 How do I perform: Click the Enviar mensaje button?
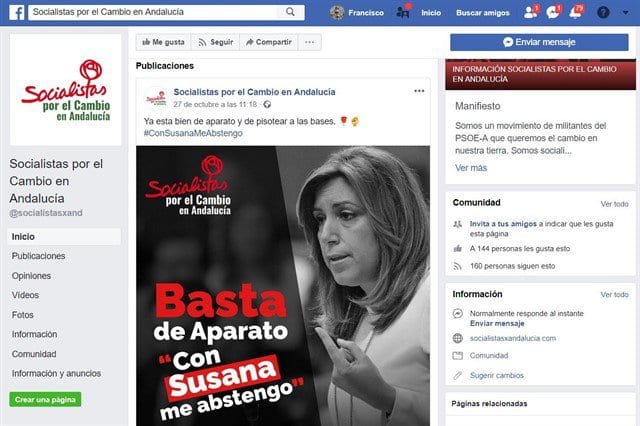[x=539, y=42]
